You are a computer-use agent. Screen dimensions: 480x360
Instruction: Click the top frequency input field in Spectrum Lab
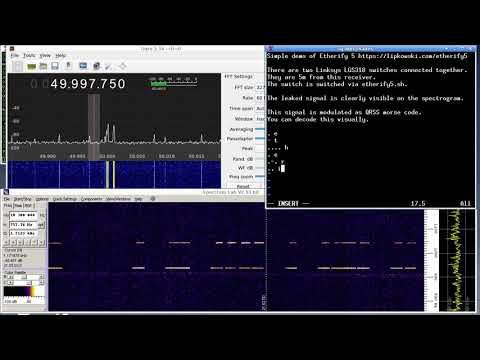coord(23,215)
